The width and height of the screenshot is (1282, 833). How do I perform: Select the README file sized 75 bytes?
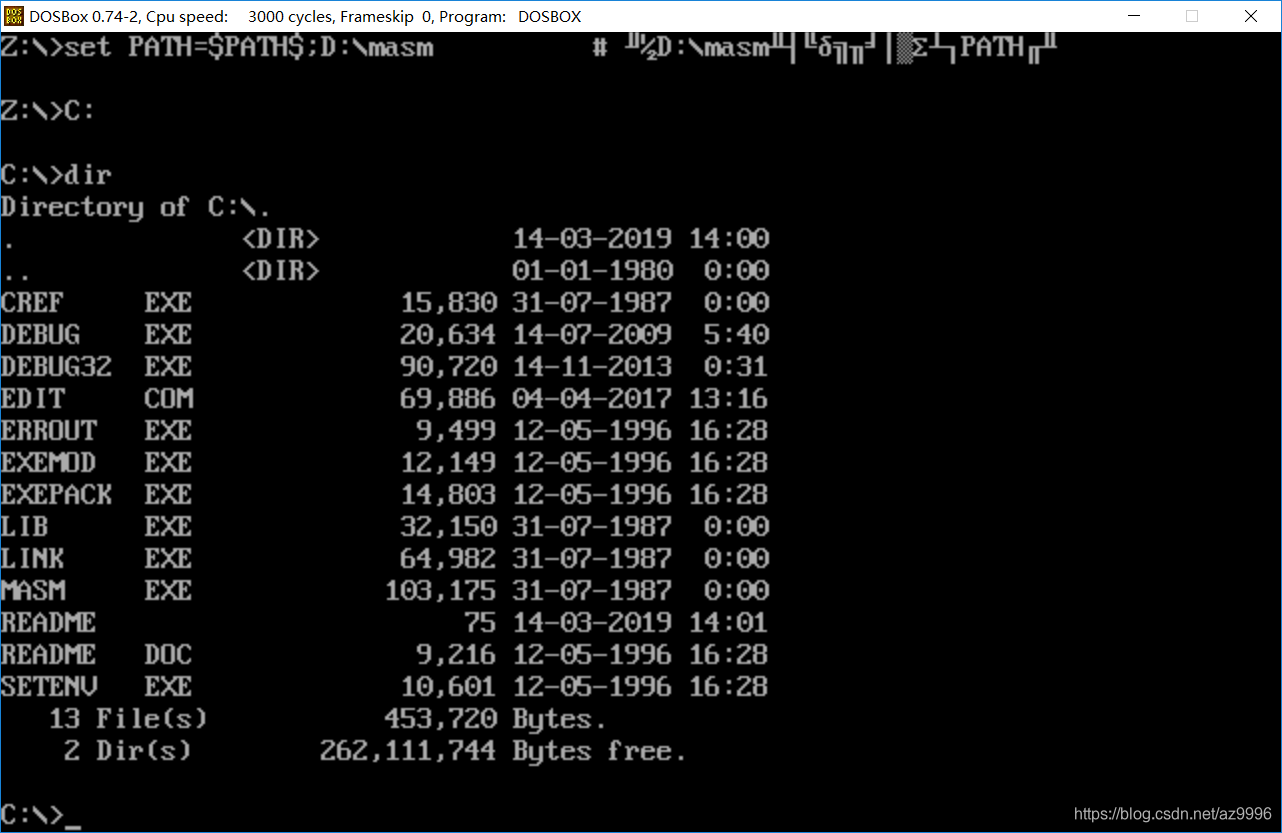[x=48, y=623]
